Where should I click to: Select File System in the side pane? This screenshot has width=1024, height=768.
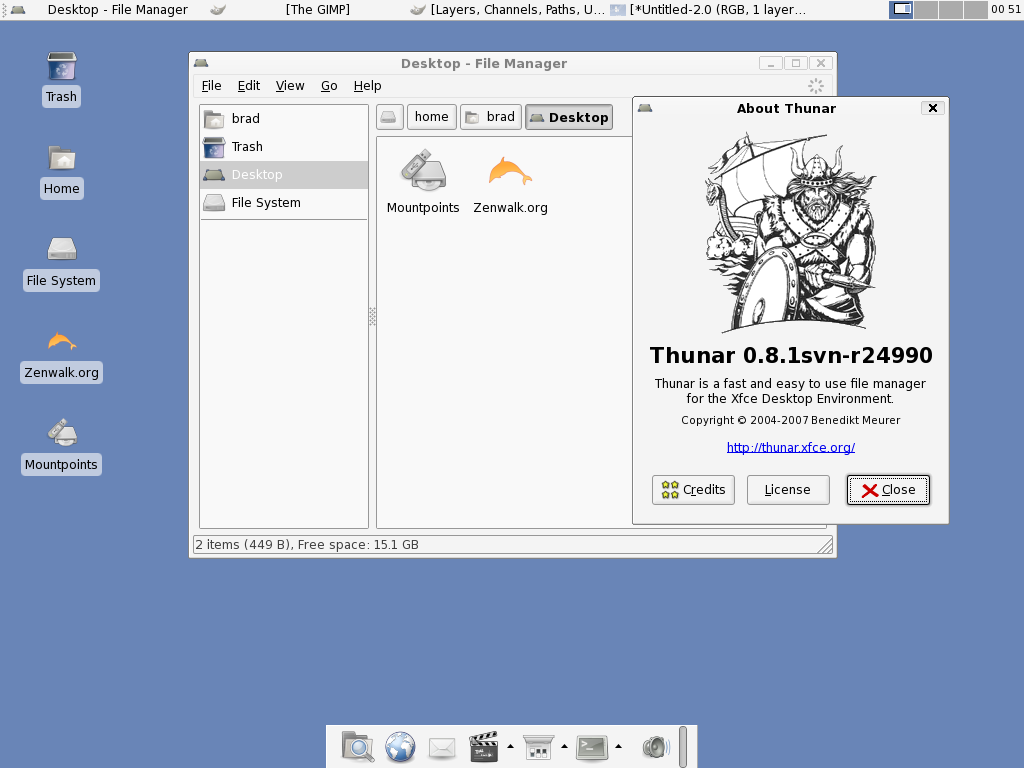point(284,203)
